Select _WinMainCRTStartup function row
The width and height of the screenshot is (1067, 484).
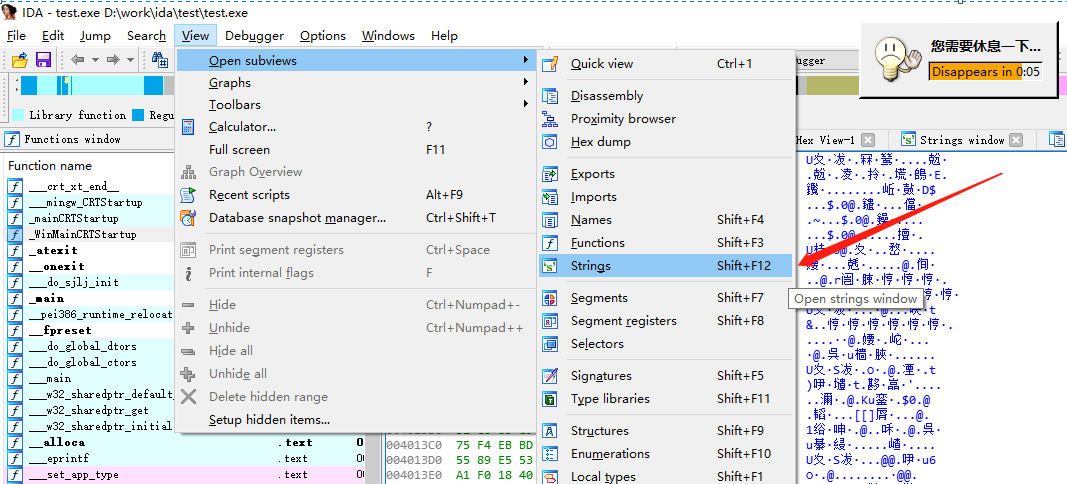point(88,234)
